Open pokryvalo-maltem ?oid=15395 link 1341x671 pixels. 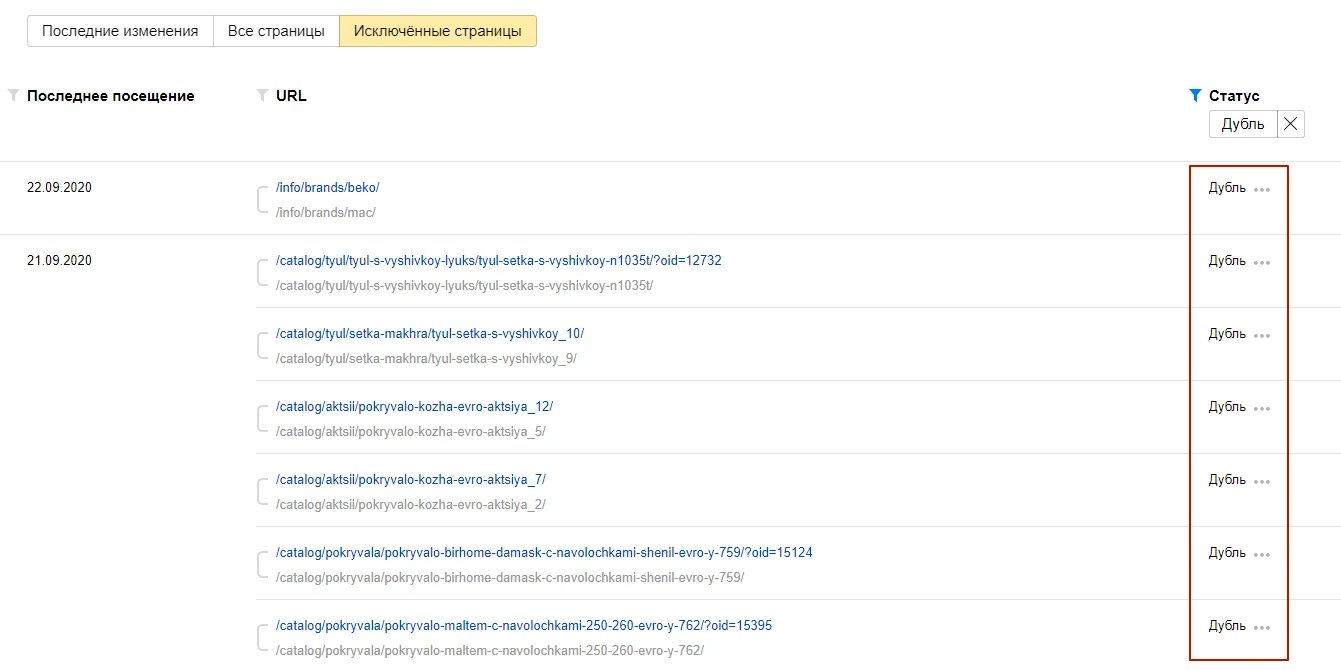pyautogui.click(x=523, y=626)
